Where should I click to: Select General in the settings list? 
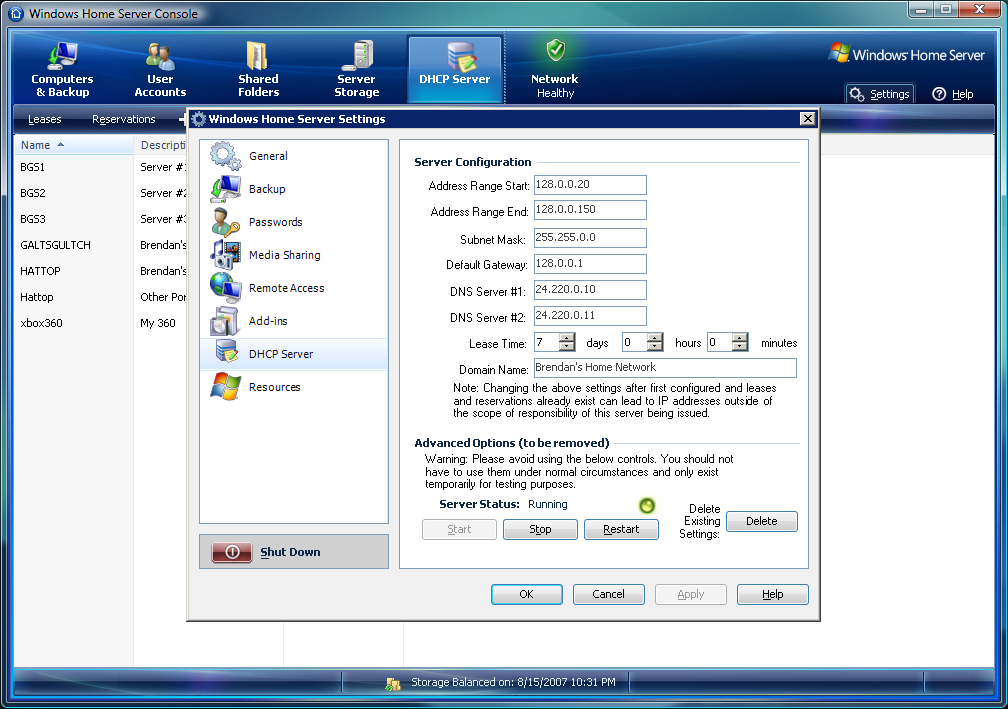pos(294,156)
